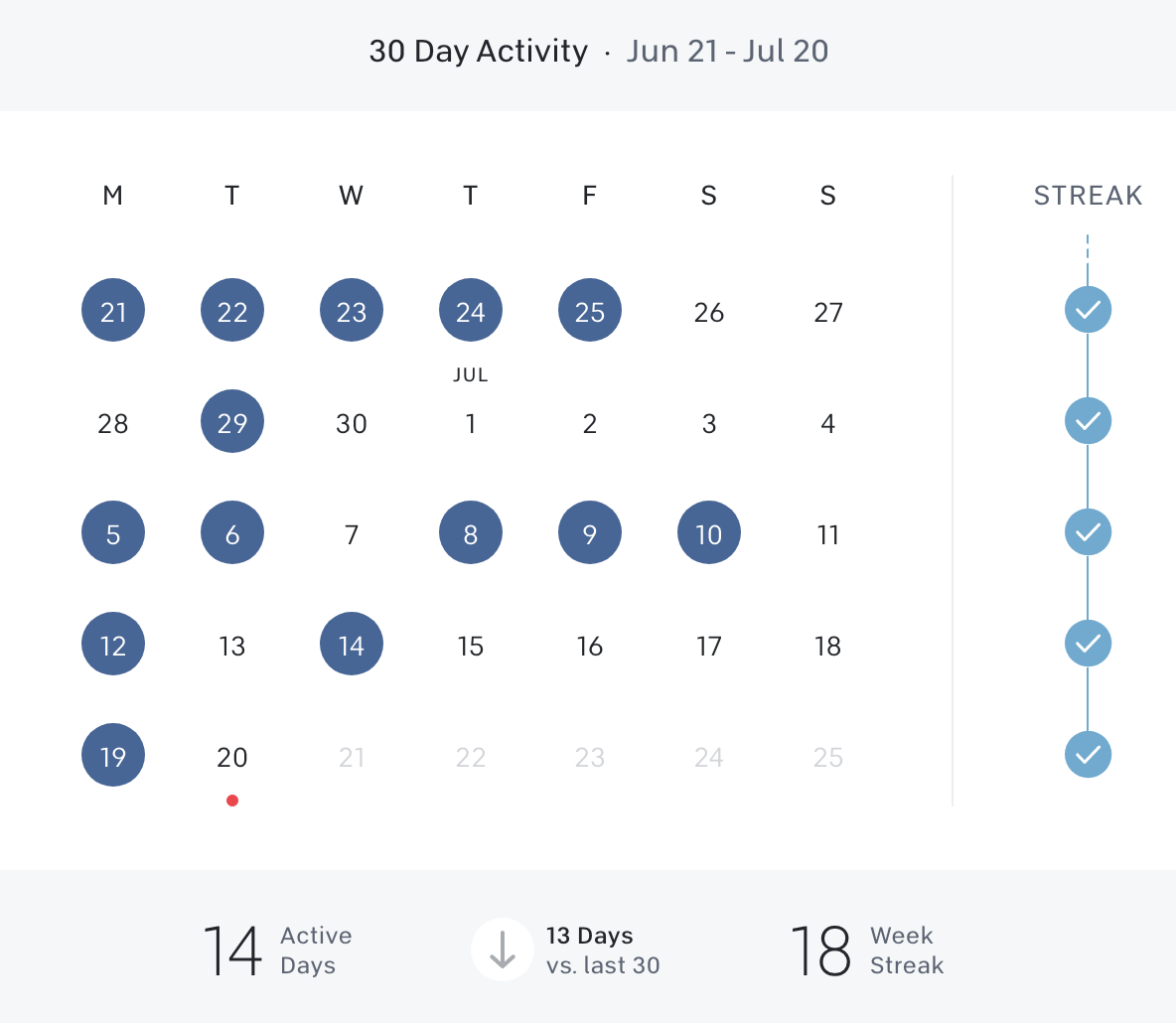Open the 18 Week Streak stat

click(866, 950)
